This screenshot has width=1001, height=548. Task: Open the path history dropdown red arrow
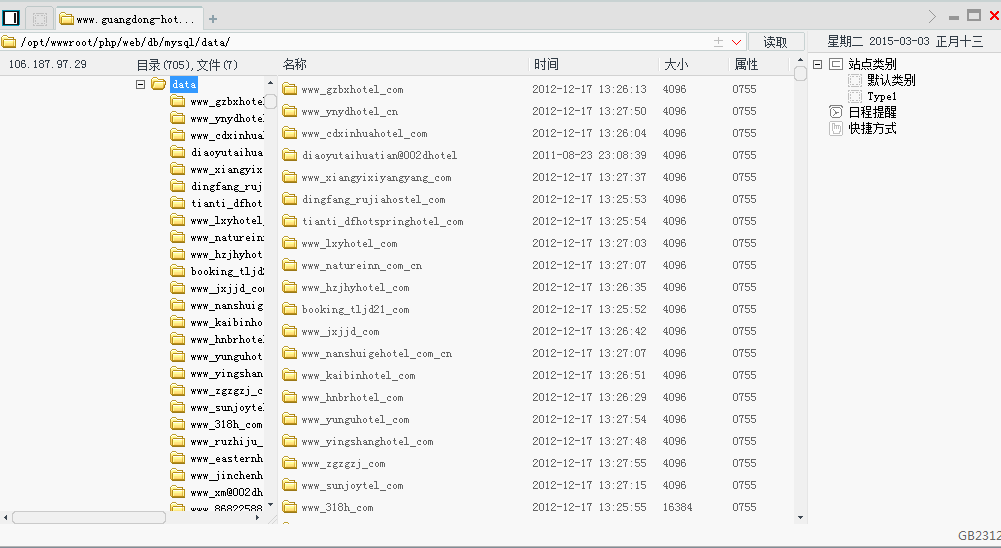point(736,42)
